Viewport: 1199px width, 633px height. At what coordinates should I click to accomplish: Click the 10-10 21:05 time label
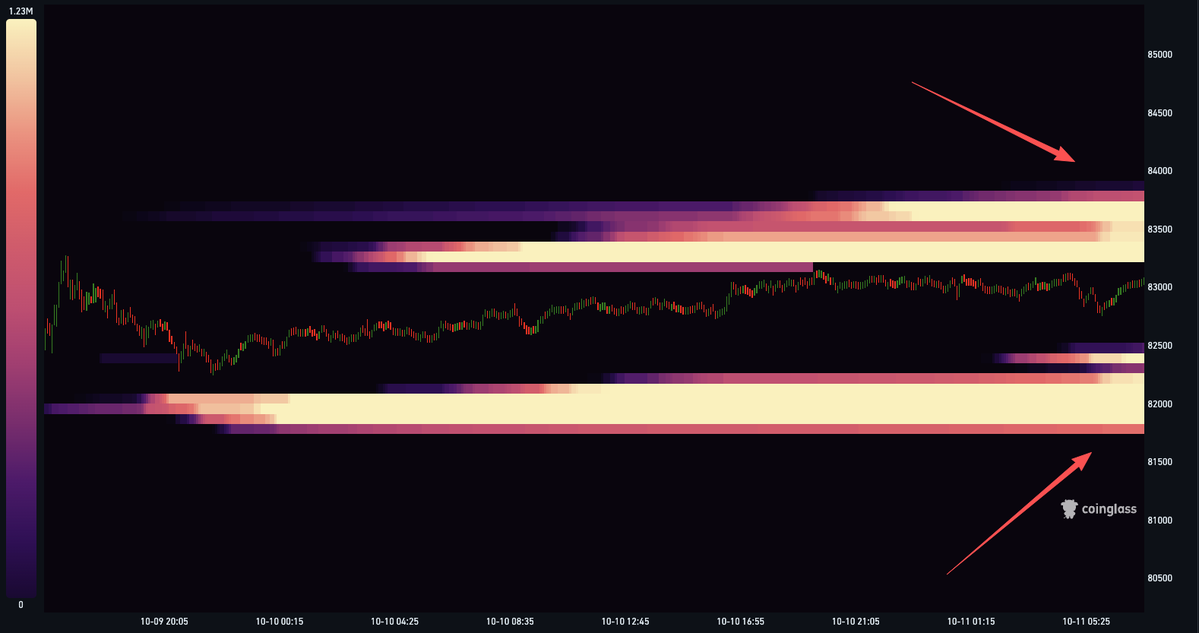856,622
